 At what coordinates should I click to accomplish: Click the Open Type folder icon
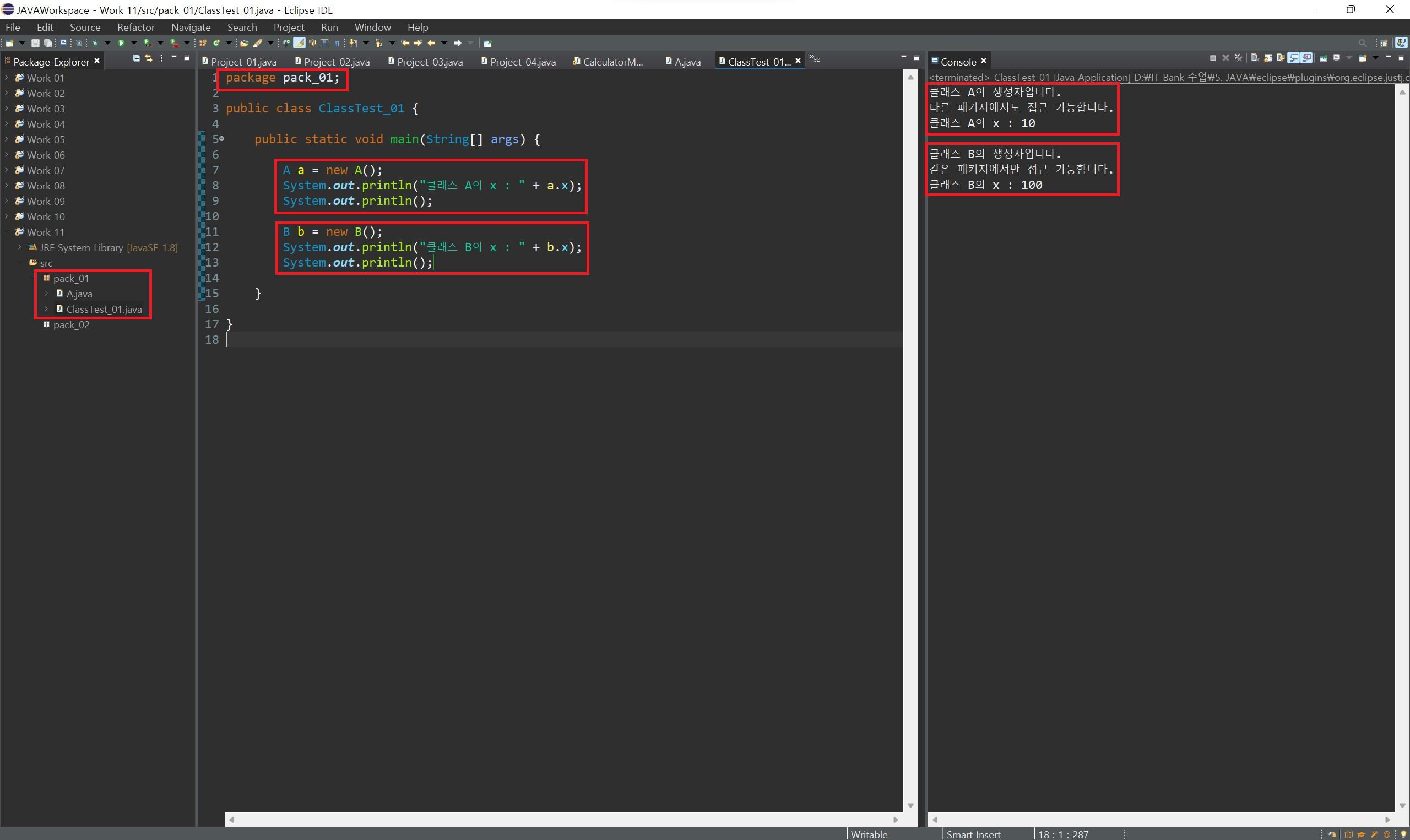244,43
